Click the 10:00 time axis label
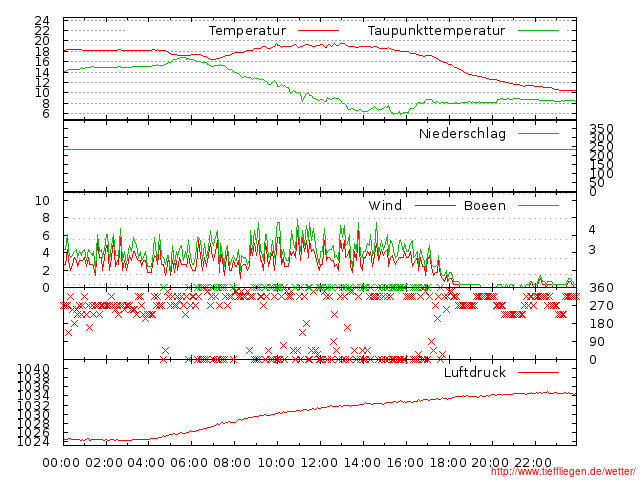This screenshot has height=480, width=640. 277,463
